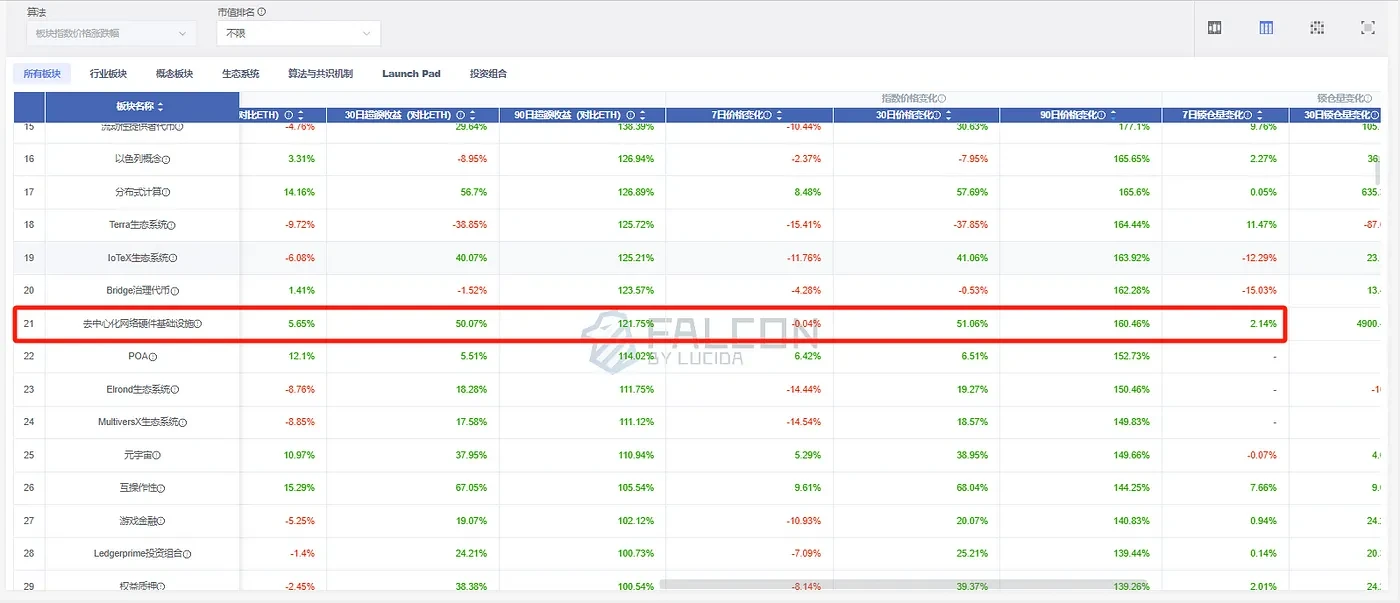Click the fullscreen expand icon
The width and height of the screenshot is (1400, 603).
1367,28
